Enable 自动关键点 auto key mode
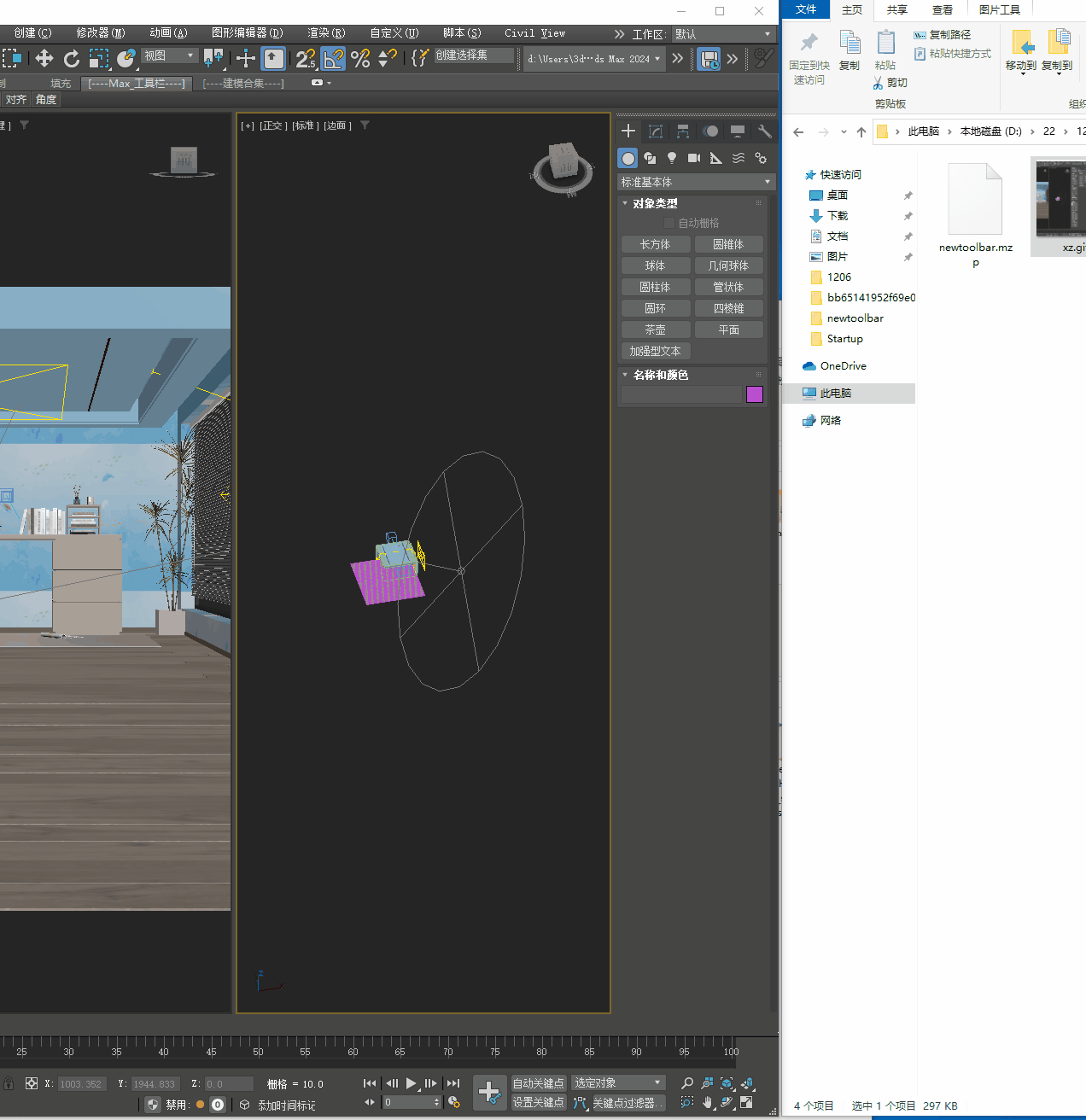 (x=538, y=1083)
